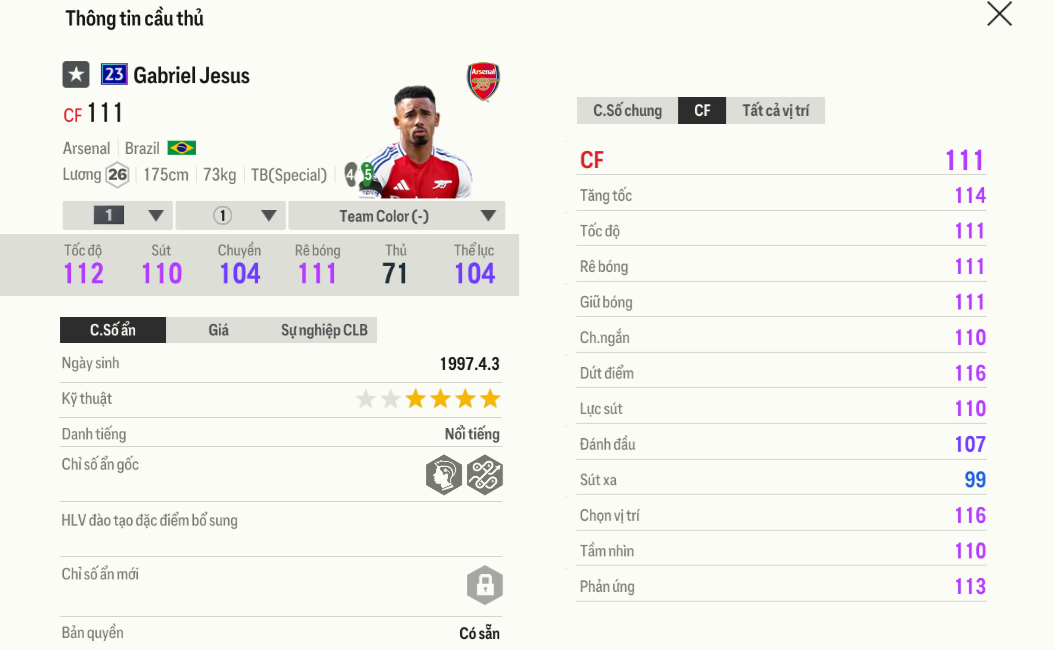Select the green 5 upgrade badge on player

click(366, 176)
